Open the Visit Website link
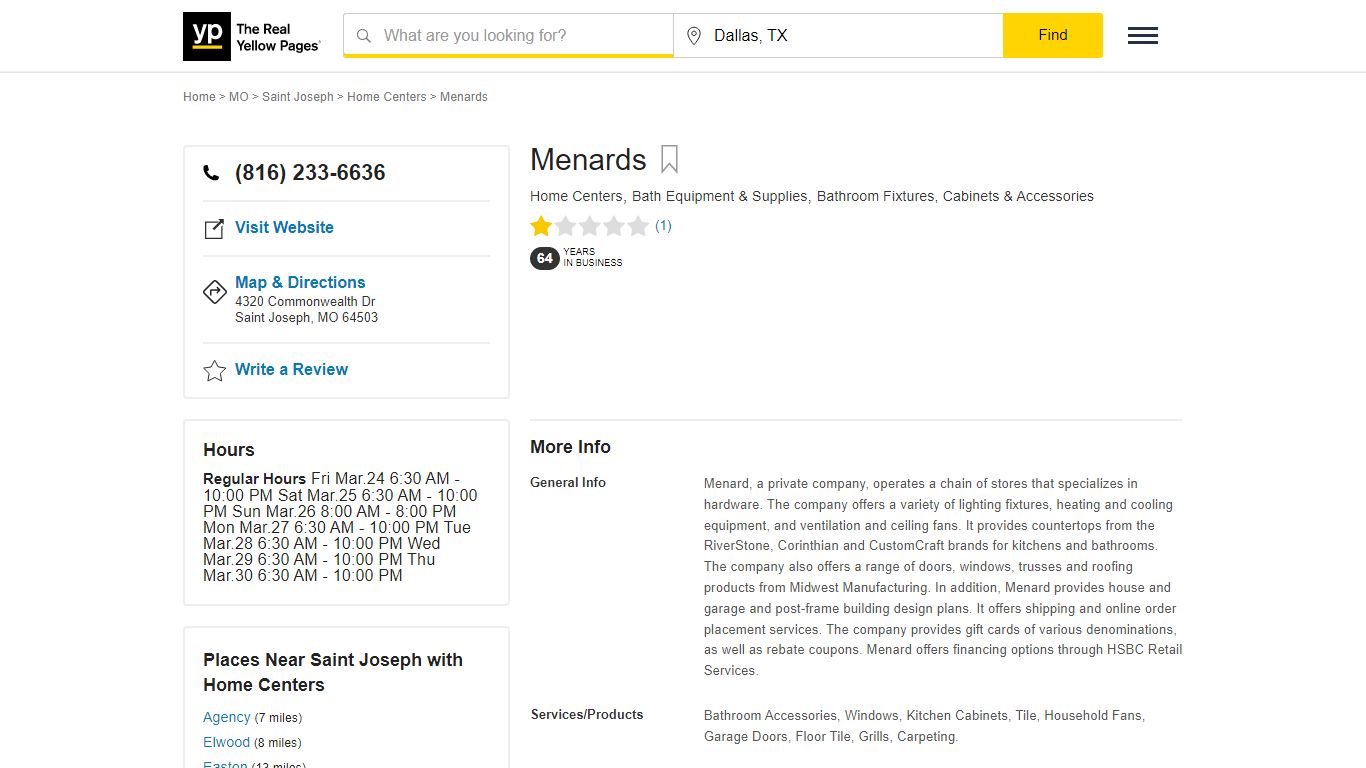 click(x=284, y=227)
